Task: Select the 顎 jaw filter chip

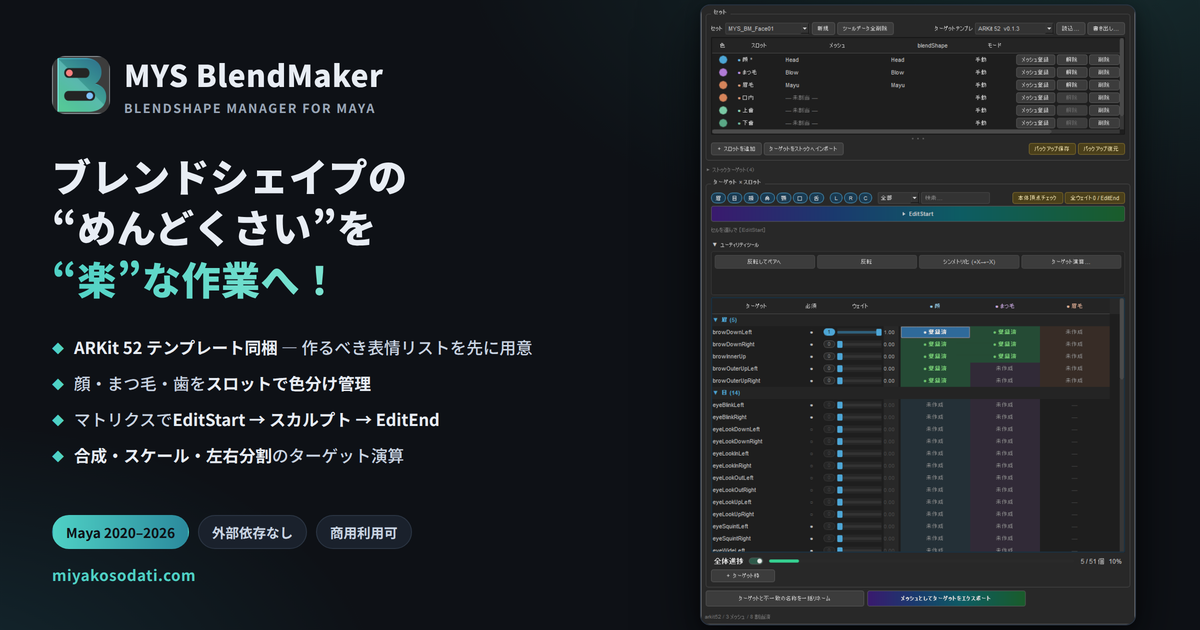Action: tap(783, 198)
